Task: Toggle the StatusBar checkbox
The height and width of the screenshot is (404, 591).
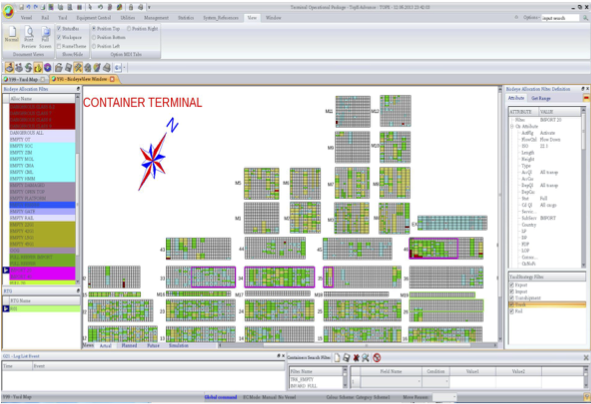Action: (x=59, y=28)
